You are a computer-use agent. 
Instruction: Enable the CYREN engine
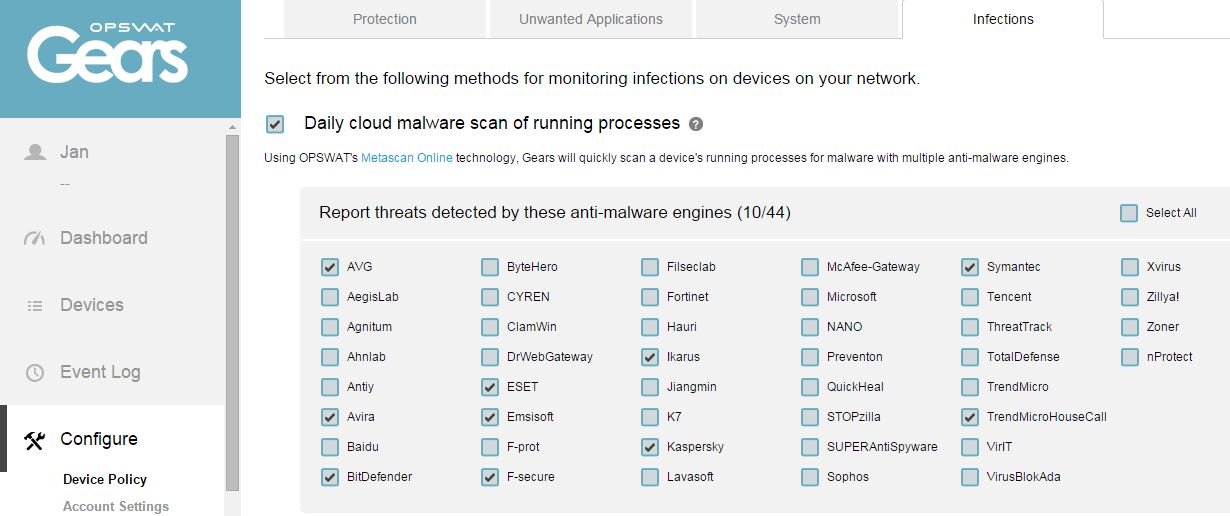(490, 297)
